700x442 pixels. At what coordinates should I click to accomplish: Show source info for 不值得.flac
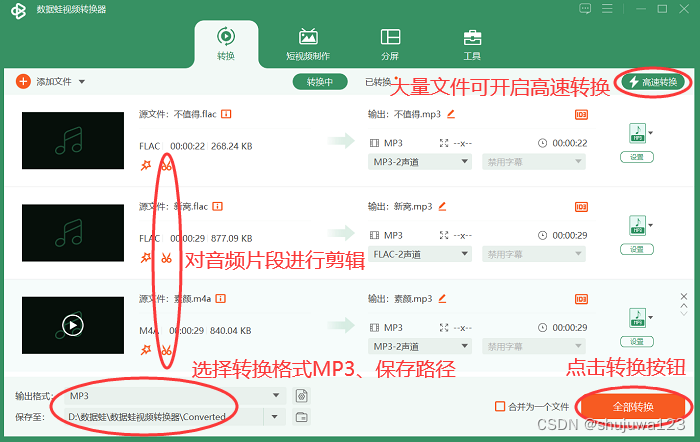(x=226, y=114)
